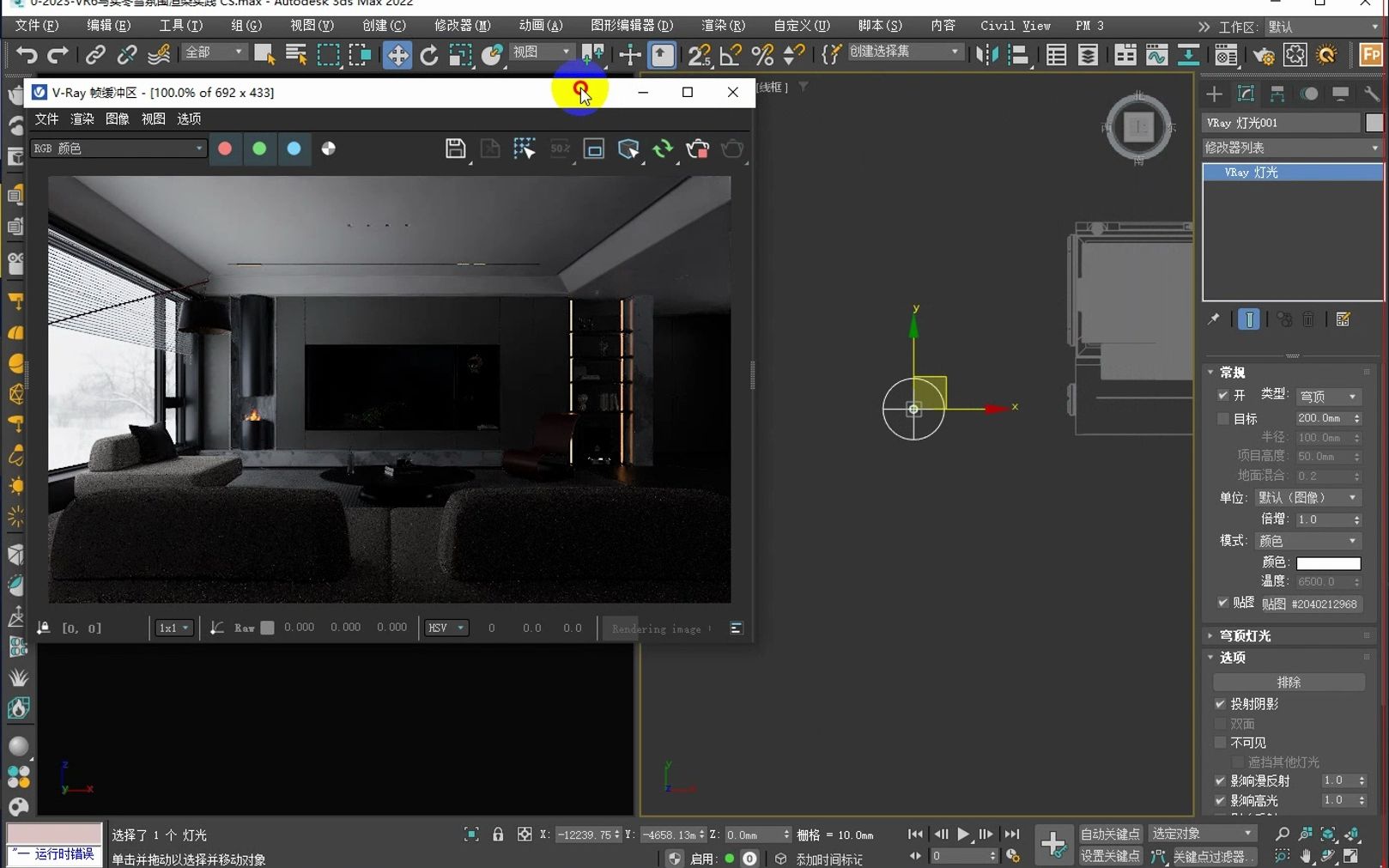
Task: Open the 模式 dropdown set to 颜色
Action: coord(1307,540)
